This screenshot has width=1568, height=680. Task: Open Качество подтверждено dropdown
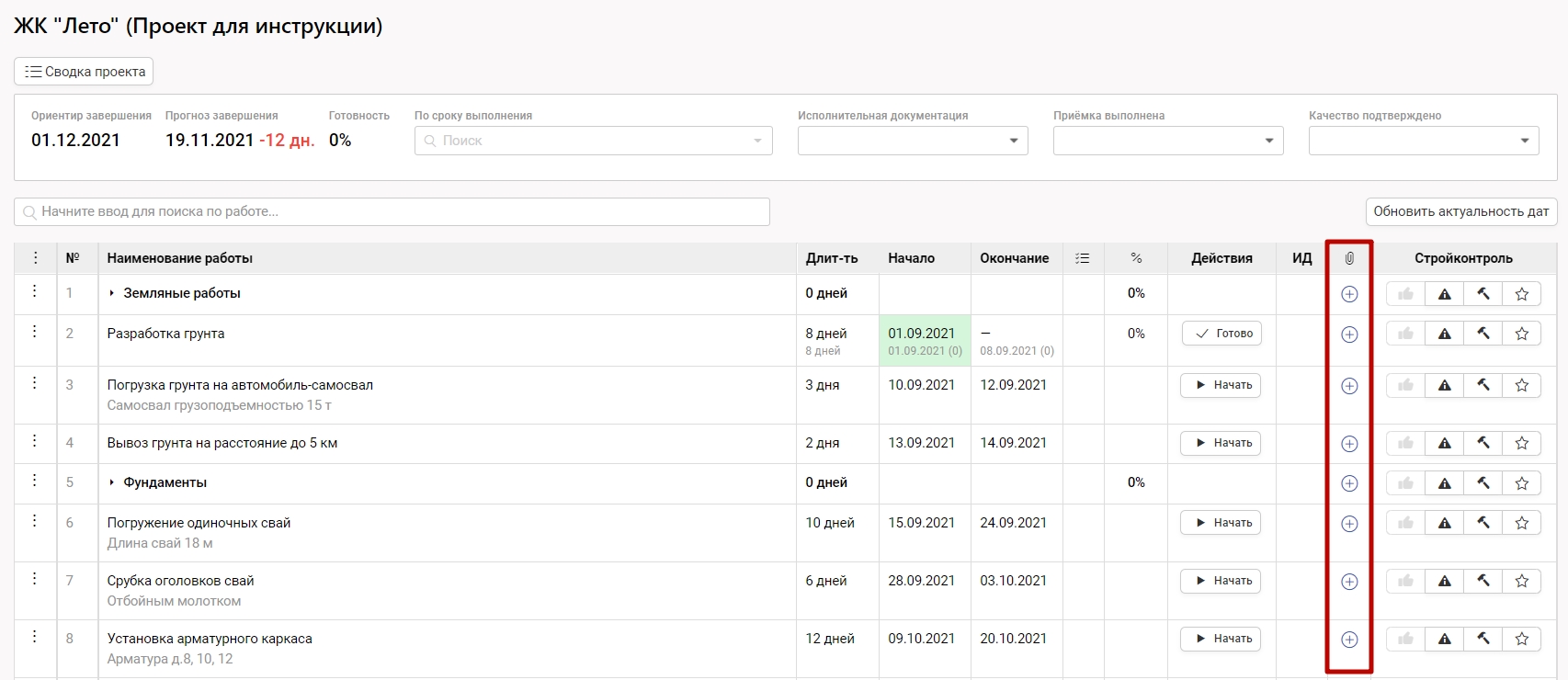(1423, 141)
